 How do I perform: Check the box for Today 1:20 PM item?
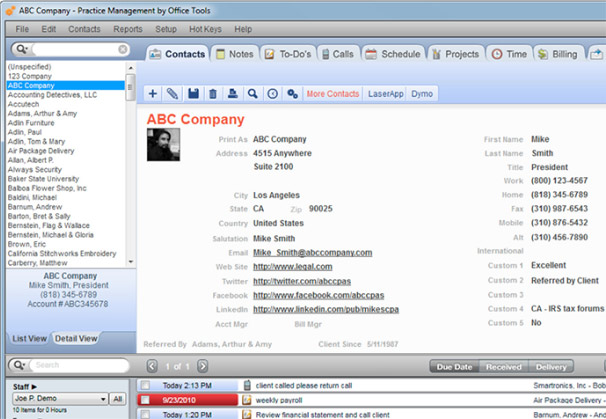pos(145,414)
